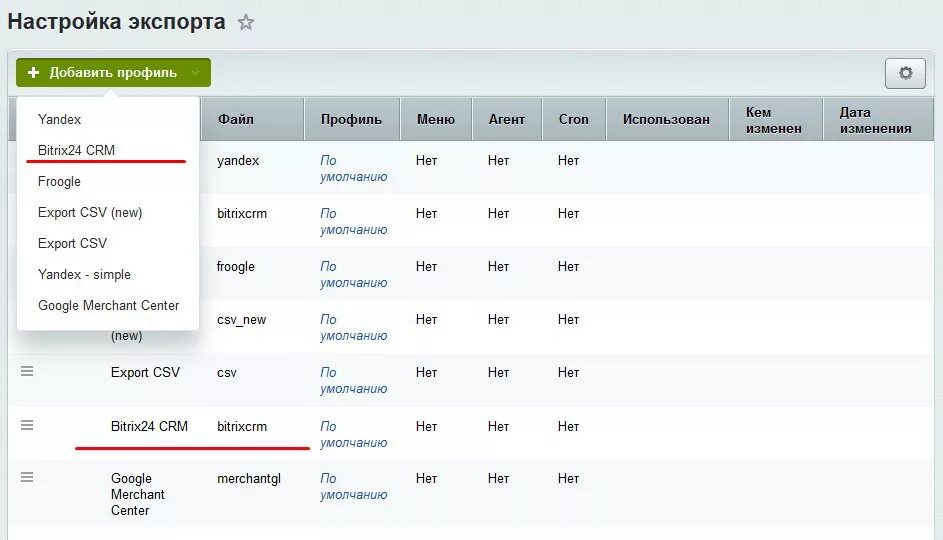The width and height of the screenshot is (943, 540).
Task: Click the Кем изменен column header
Action: pyautogui.click(x=773, y=120)
